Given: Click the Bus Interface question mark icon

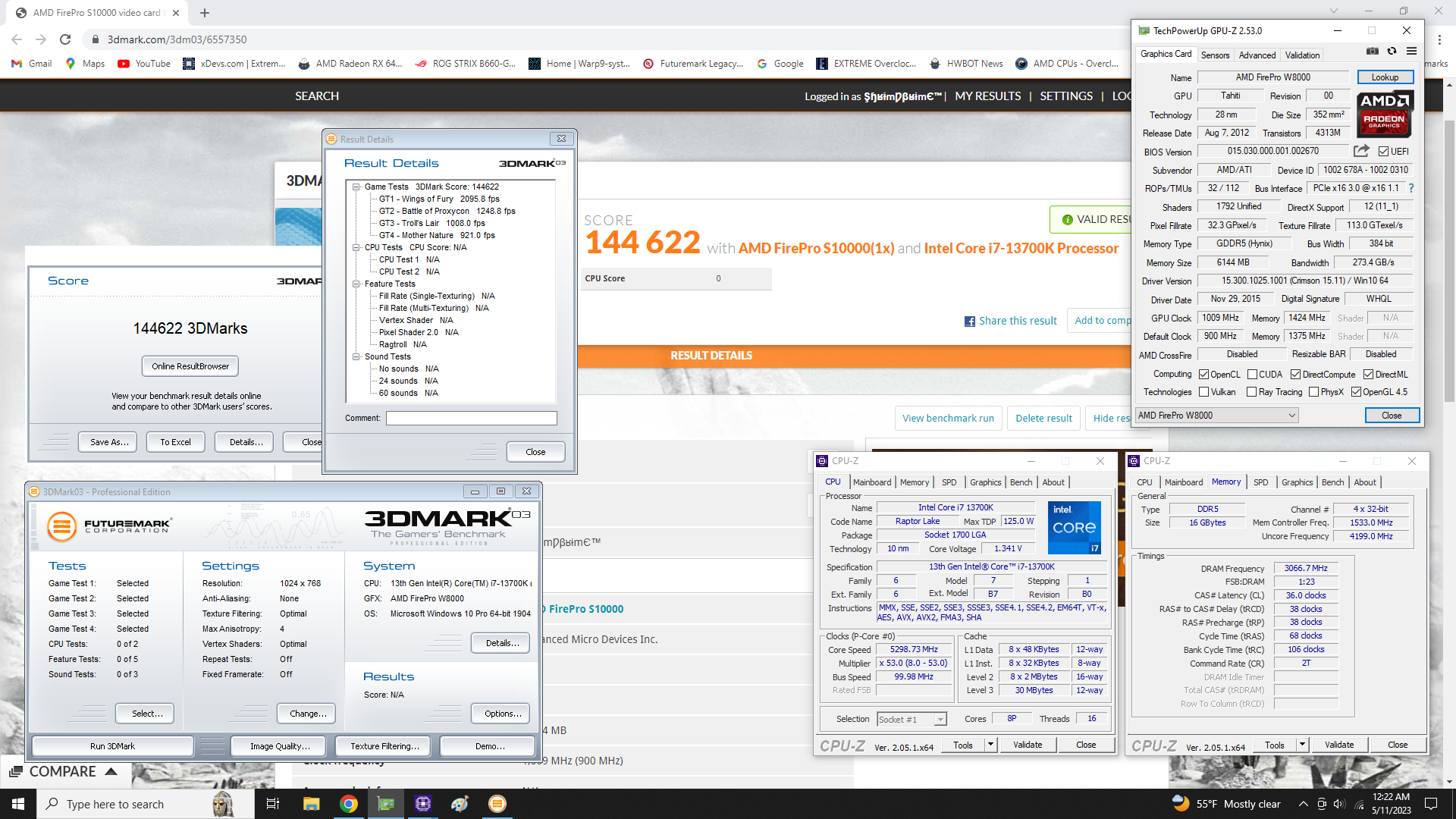Looking at the screenshot, I should click(1411, 188).
